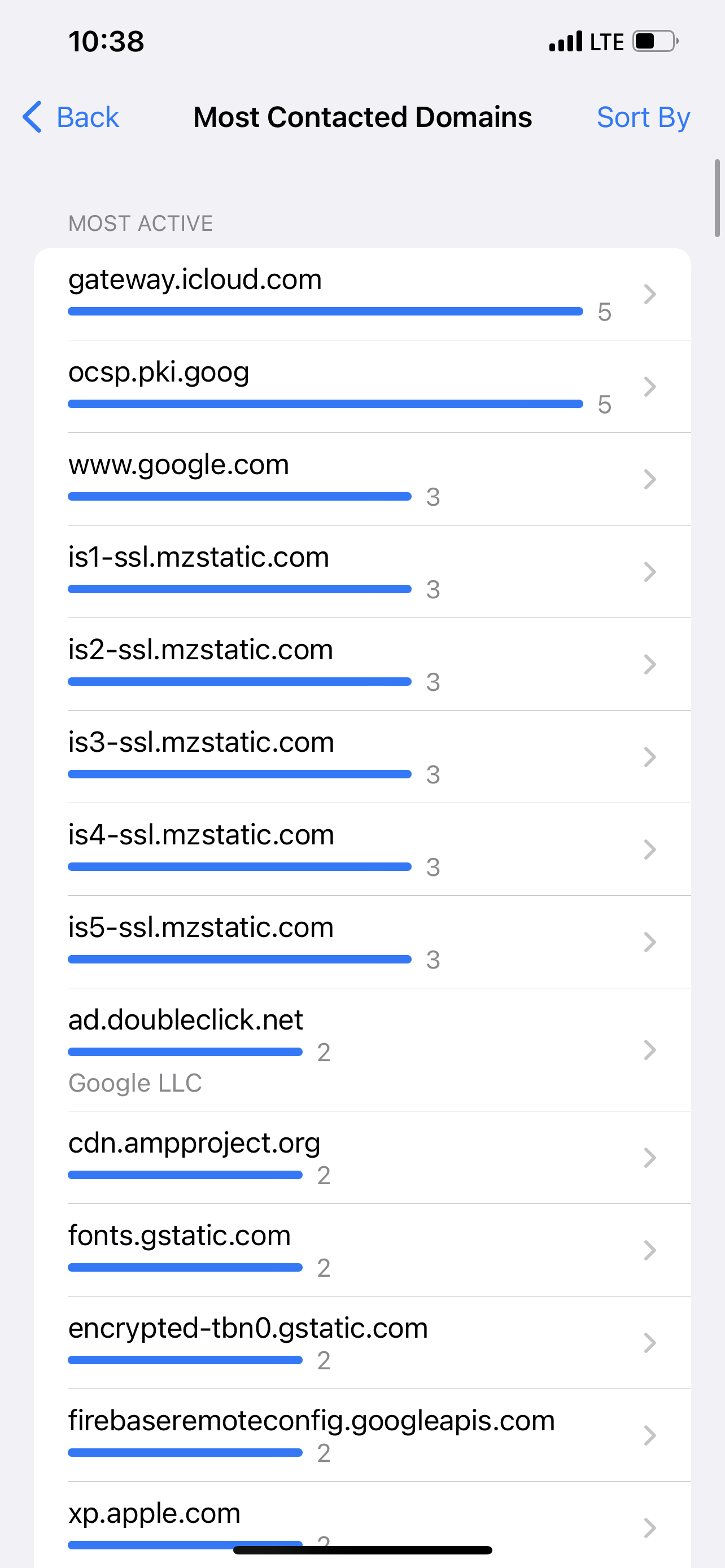
Task: Expand the ocsp.pki.goog row chevron
Action: 649,387
